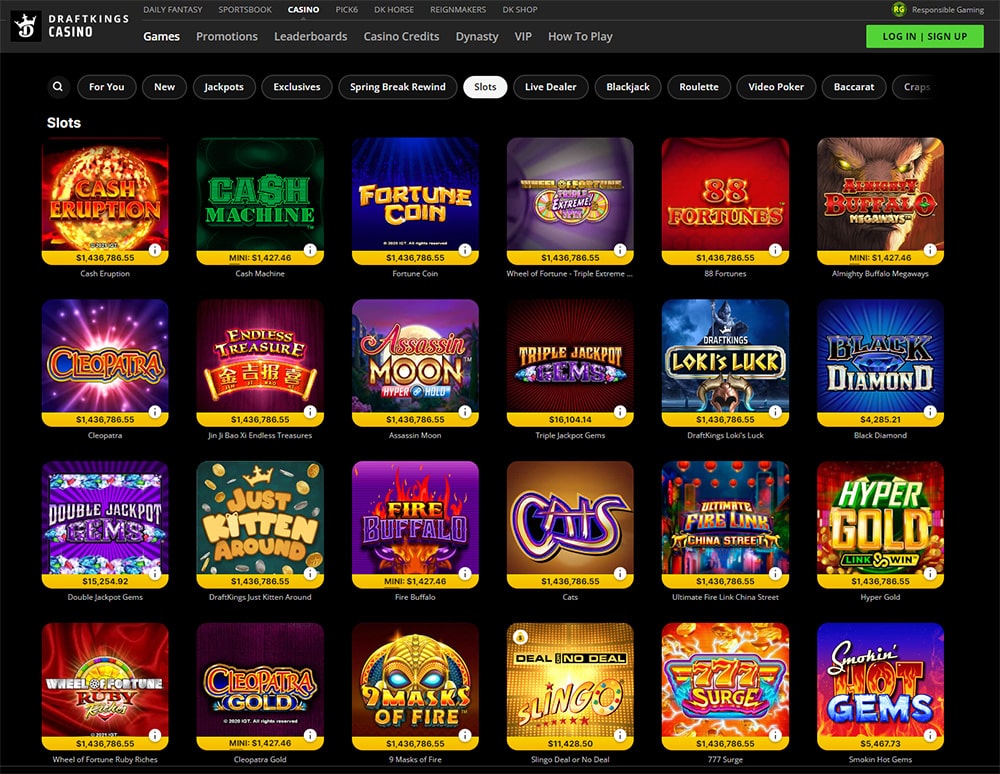This screenshot has height=774, width=1000.
Task: Open info icon on Just Kitten Around tile
Action: (x=310, y=574)
